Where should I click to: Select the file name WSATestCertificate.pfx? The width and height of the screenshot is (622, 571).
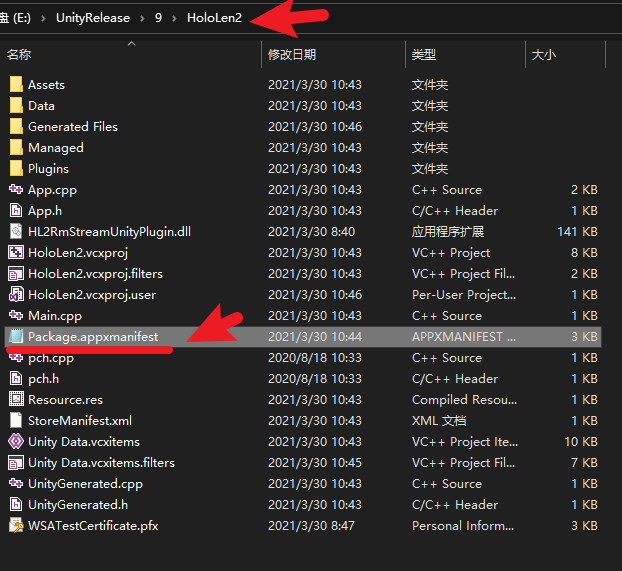pos(93,525)
